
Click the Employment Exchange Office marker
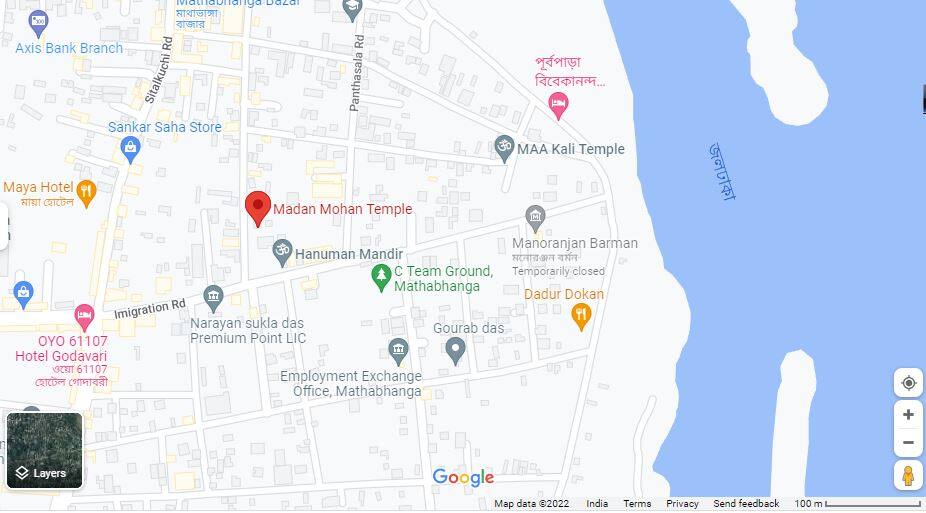pyautogui.click(x=399, y=351)
